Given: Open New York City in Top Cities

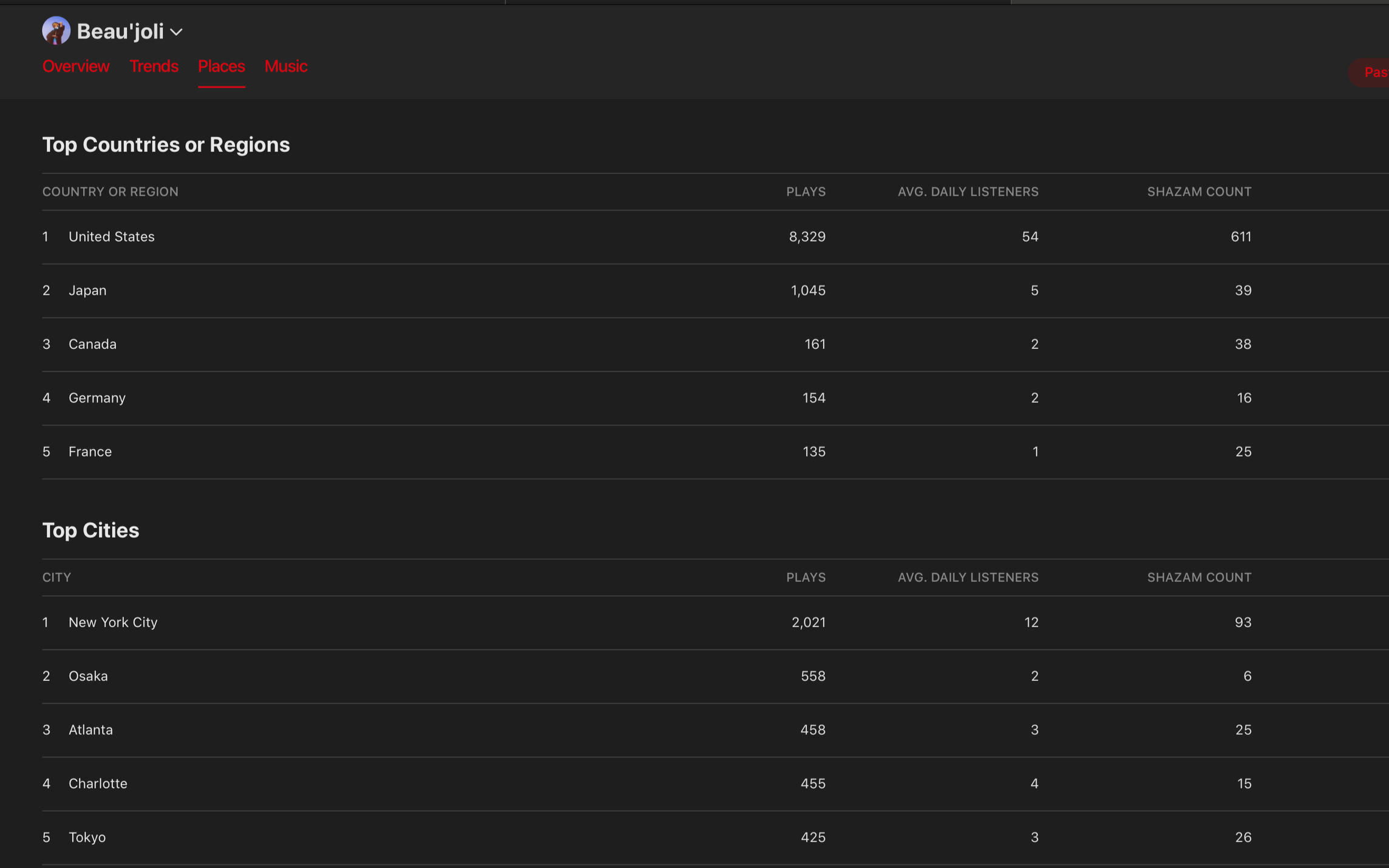Looking at the screenshot, I should coord(715,623).
